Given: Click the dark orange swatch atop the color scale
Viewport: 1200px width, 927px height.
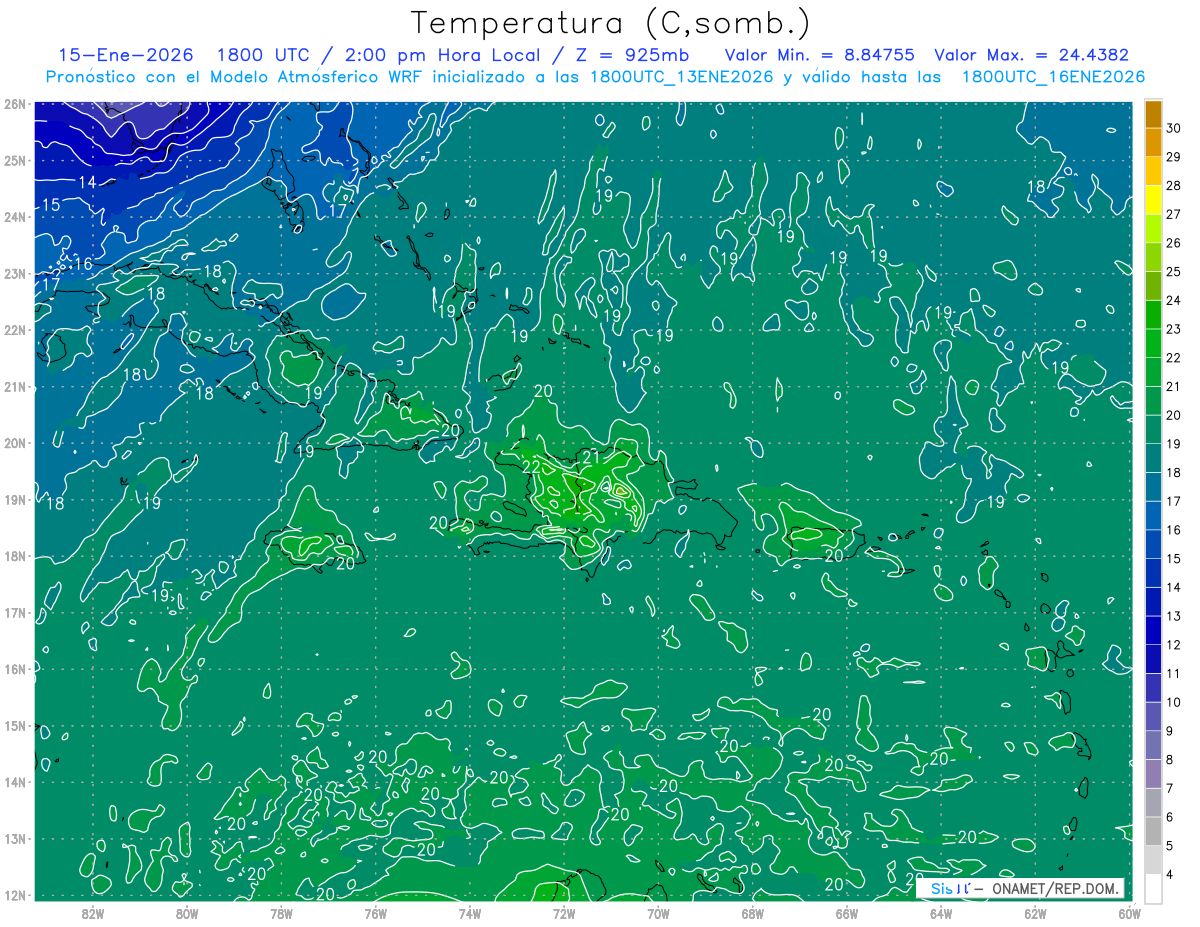Looking at the screenshot, I should [x=1154, y=114].
